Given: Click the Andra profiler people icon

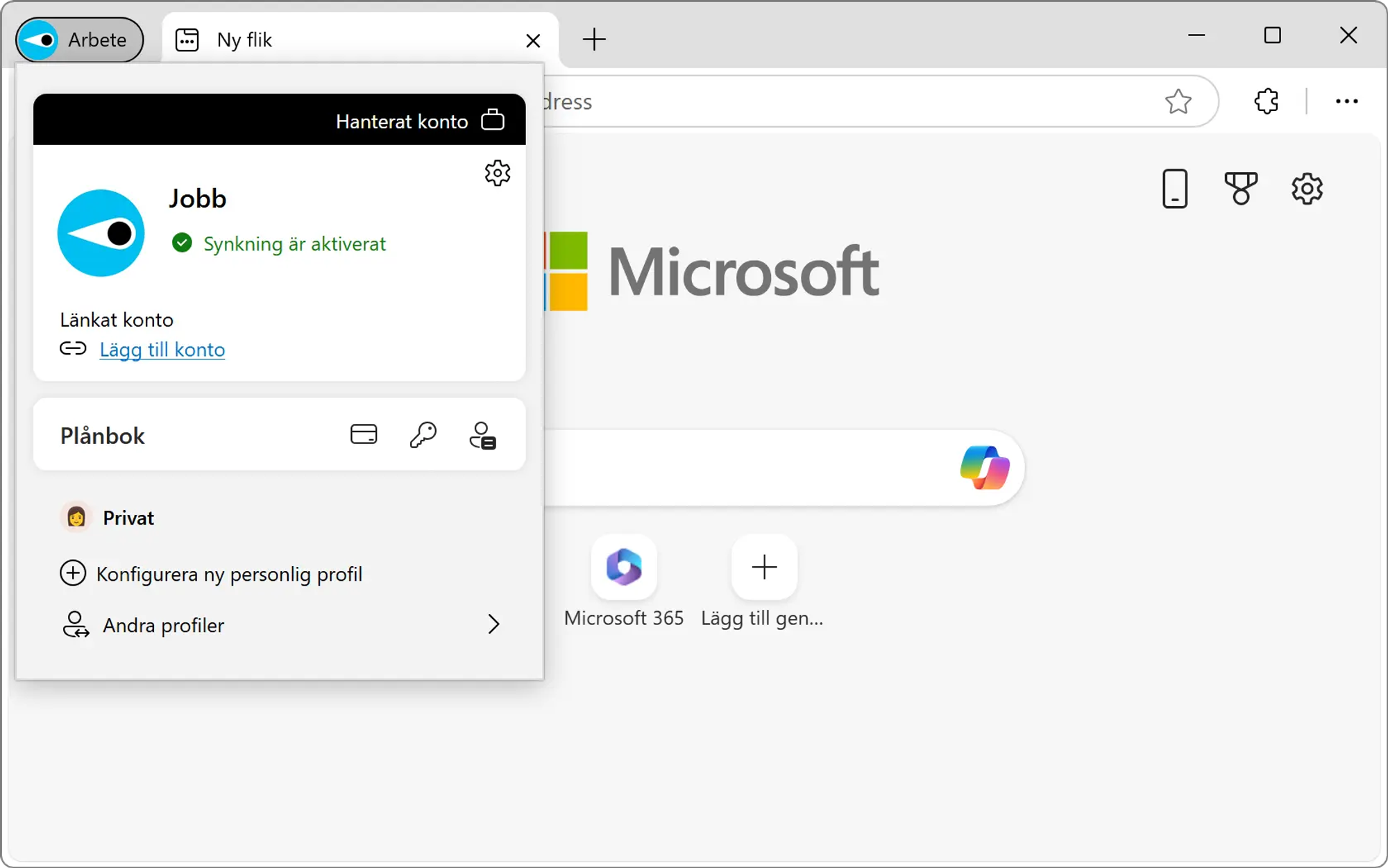Looking at the screenshot, I should click(76, 624).
